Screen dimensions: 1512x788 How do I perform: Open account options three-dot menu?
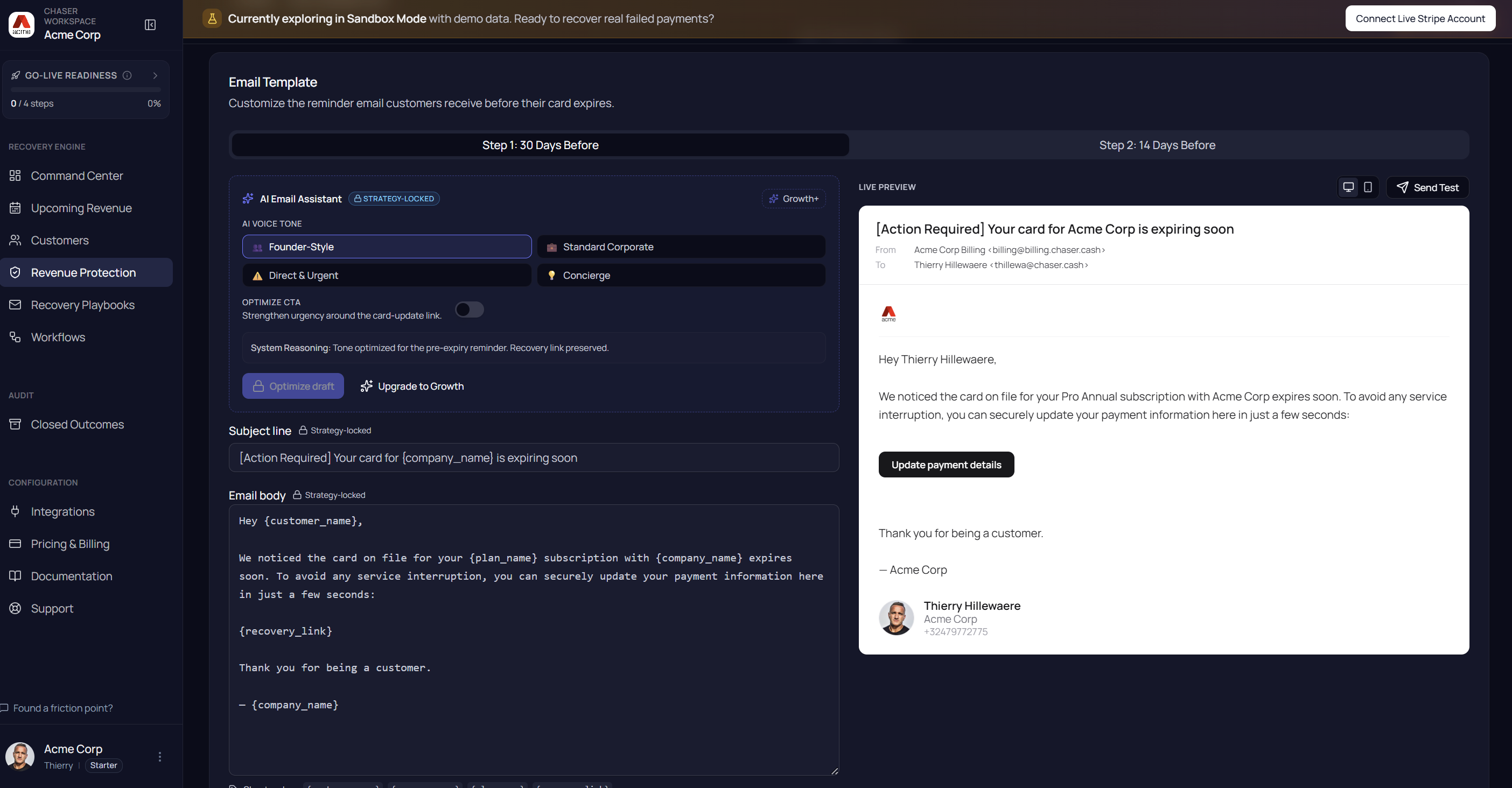[159, 756]
